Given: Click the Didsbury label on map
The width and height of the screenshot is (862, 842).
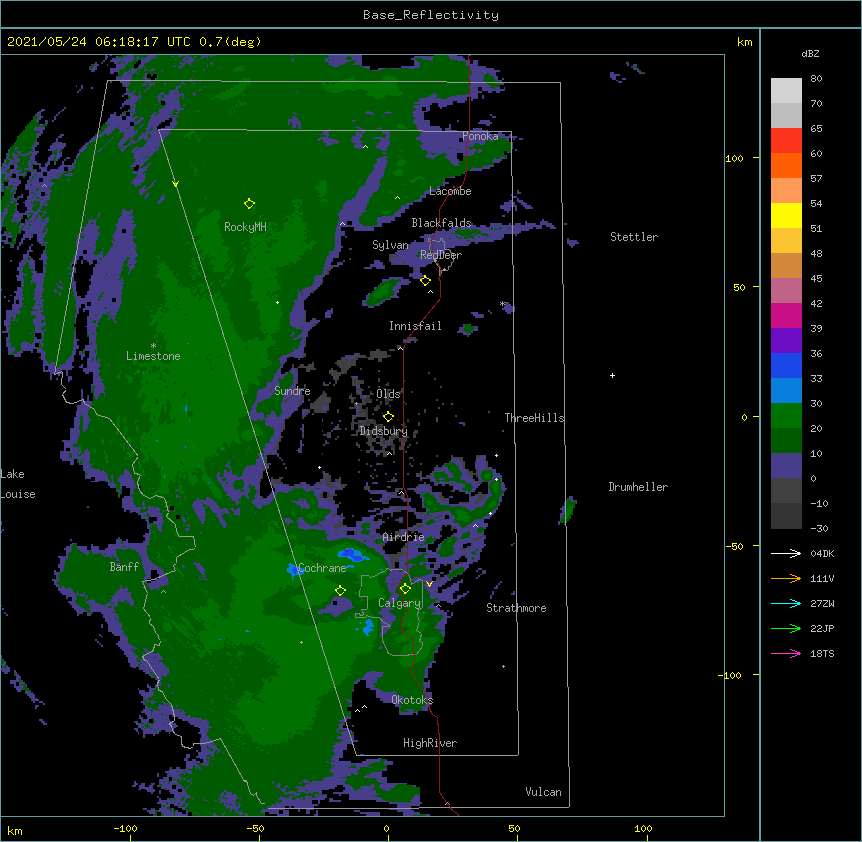Looking at the screenshot, I should (x=384, y=431).
